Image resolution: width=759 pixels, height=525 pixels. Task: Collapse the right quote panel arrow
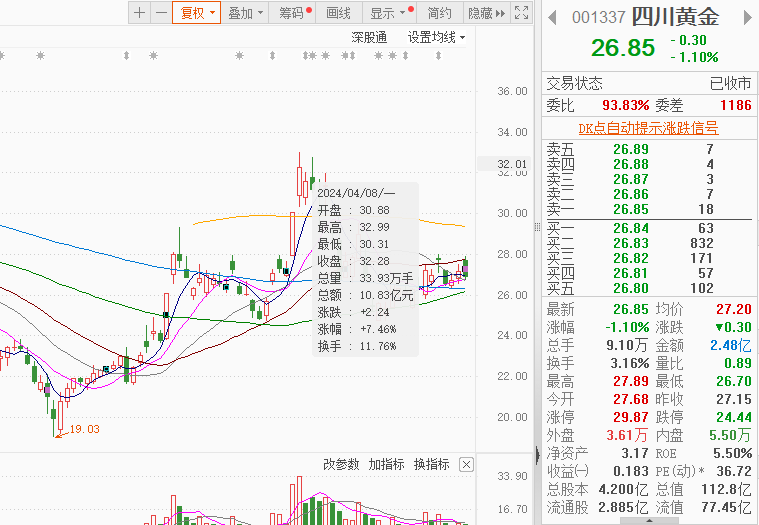click(552, 17)
